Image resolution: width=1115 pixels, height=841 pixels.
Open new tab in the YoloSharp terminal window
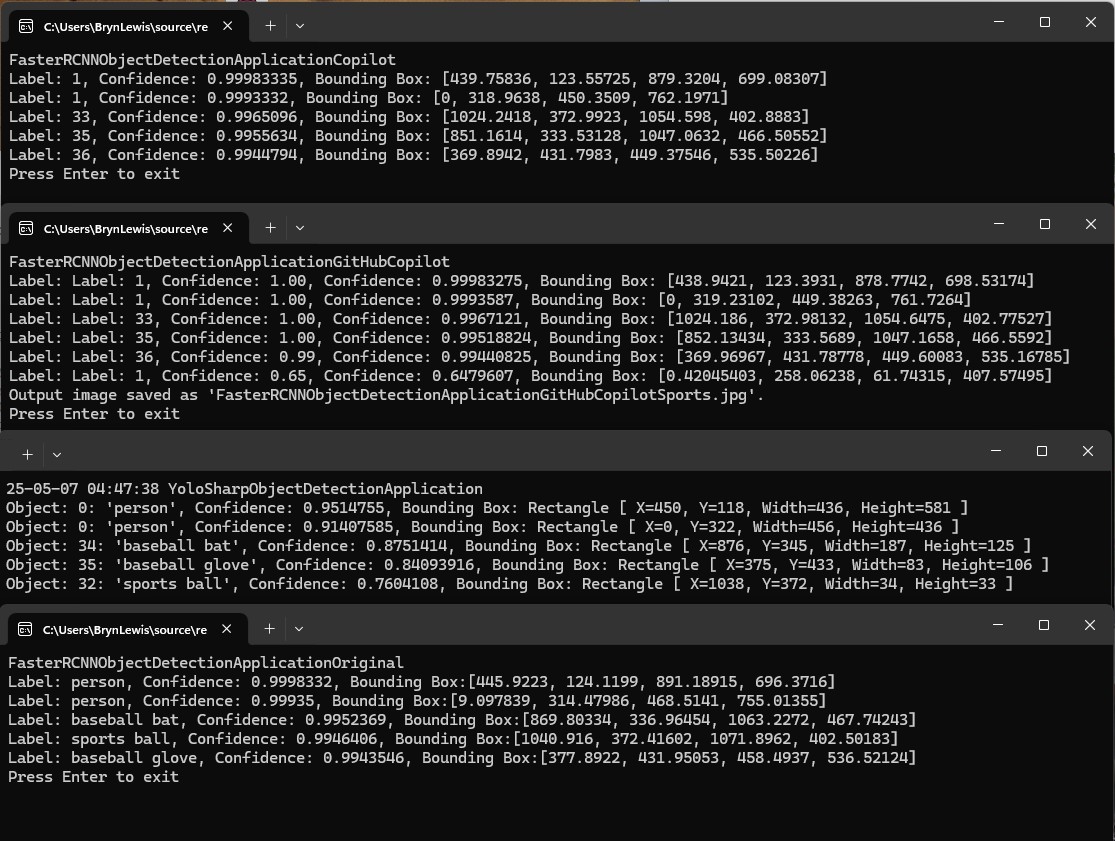tap(27, 454)
